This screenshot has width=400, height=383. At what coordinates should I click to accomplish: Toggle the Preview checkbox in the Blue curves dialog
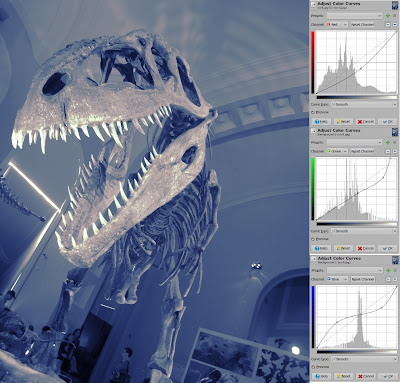313,367
